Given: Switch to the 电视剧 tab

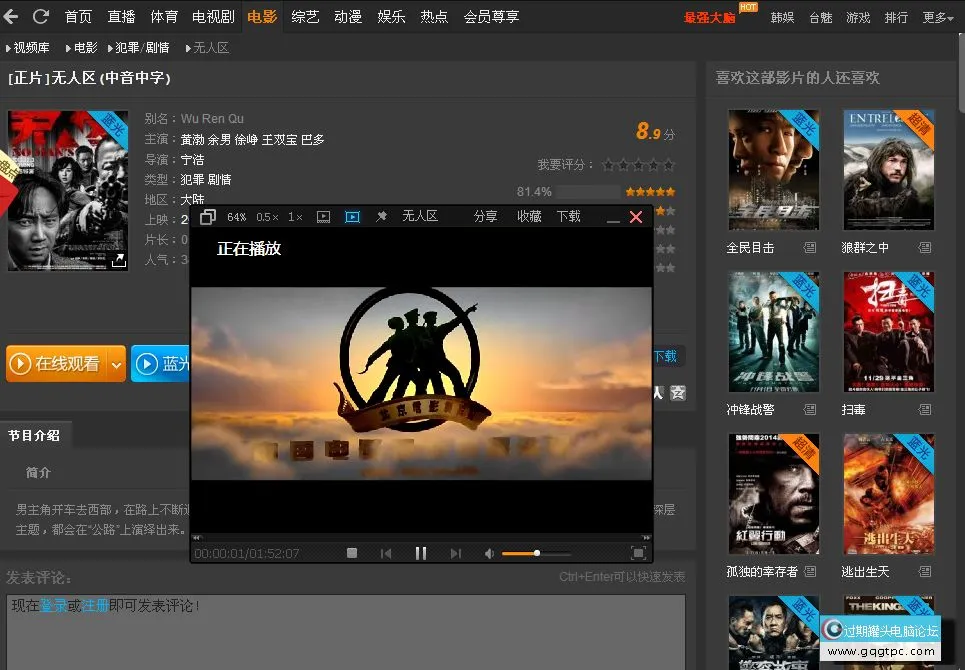Looking at the screenshot, I should coord(213,17).
